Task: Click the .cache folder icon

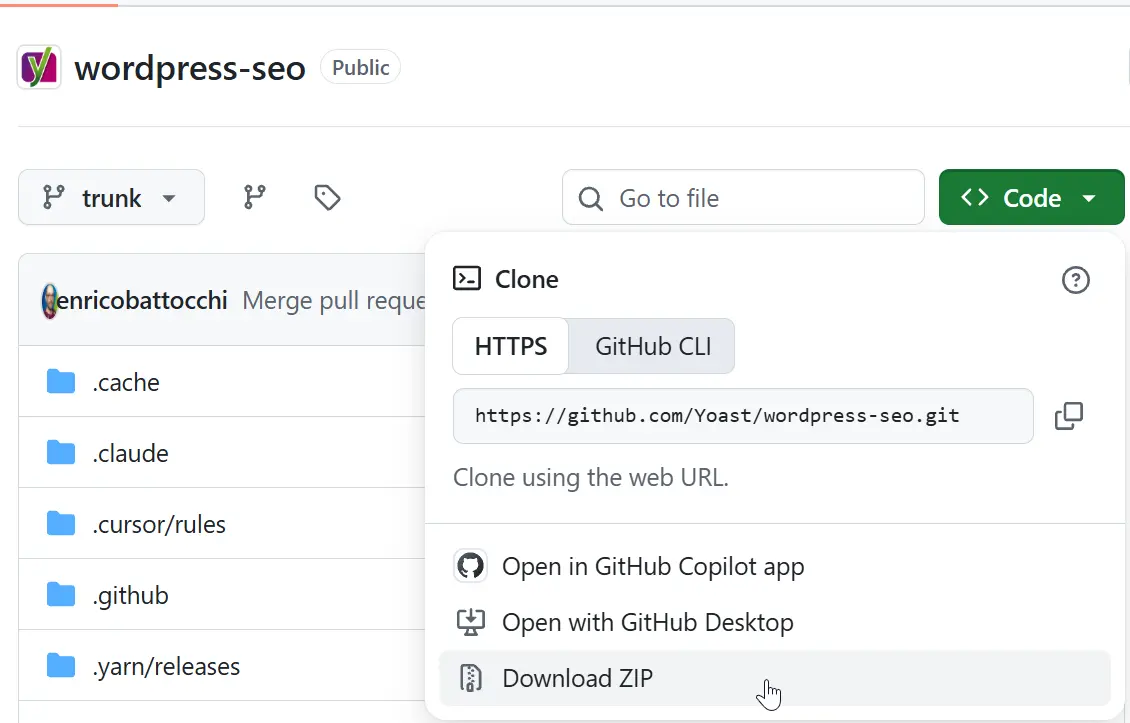Action: click(x=61, y=382)
